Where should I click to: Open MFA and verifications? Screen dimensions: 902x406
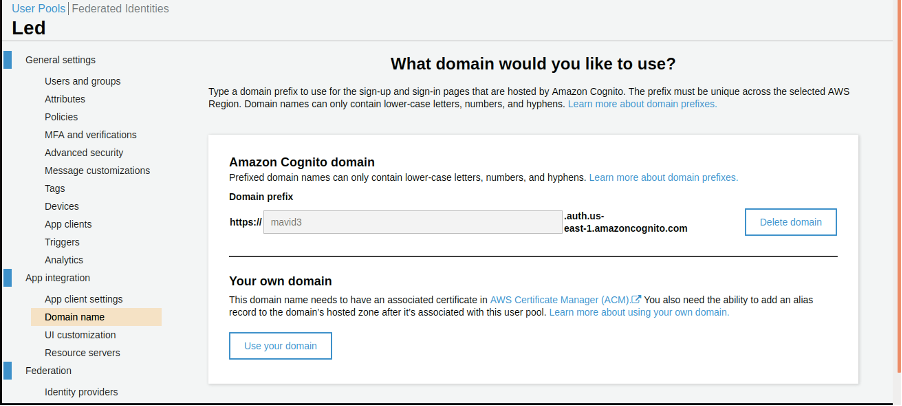(90, 135)
